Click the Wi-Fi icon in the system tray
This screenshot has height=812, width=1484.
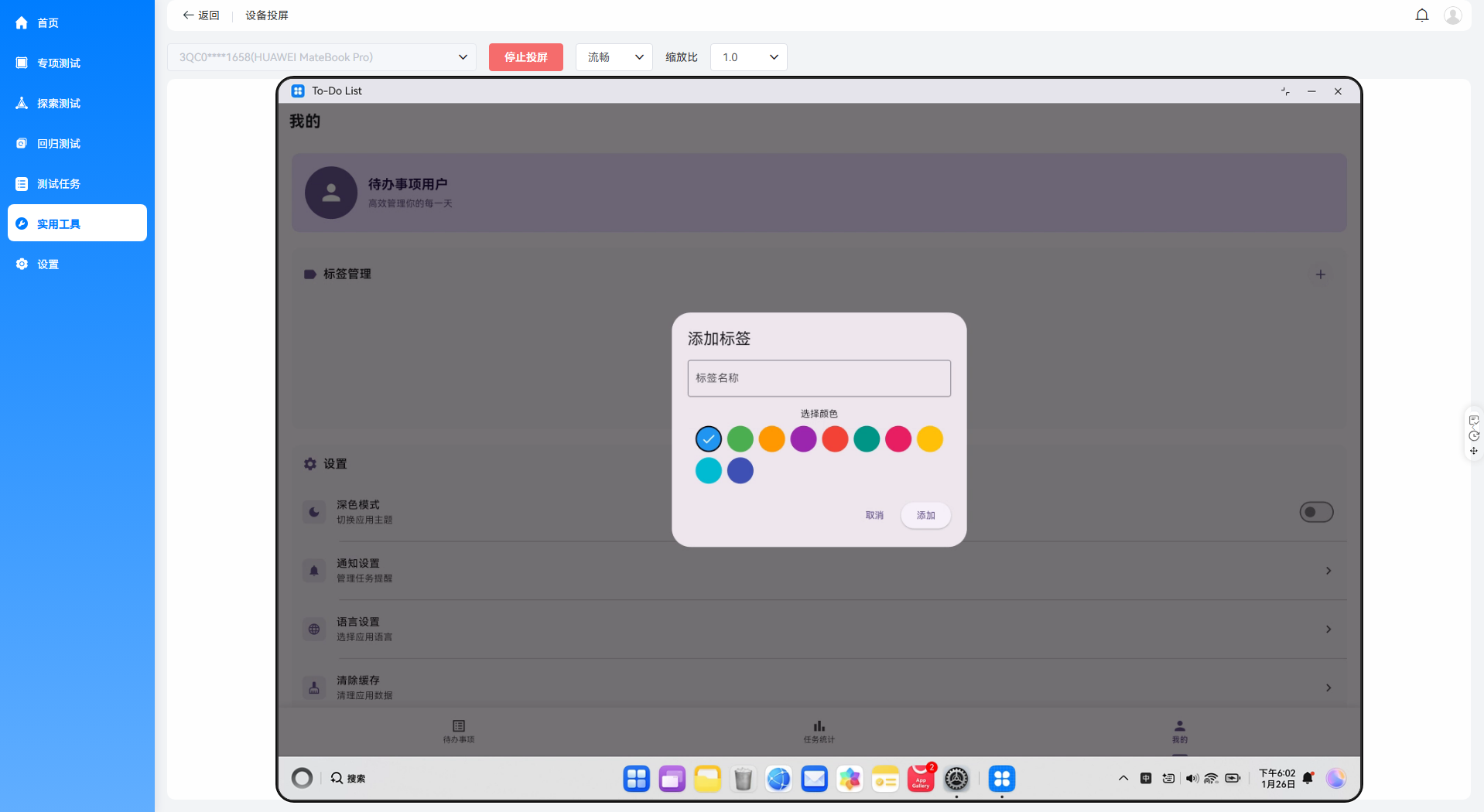[1210, 779]
